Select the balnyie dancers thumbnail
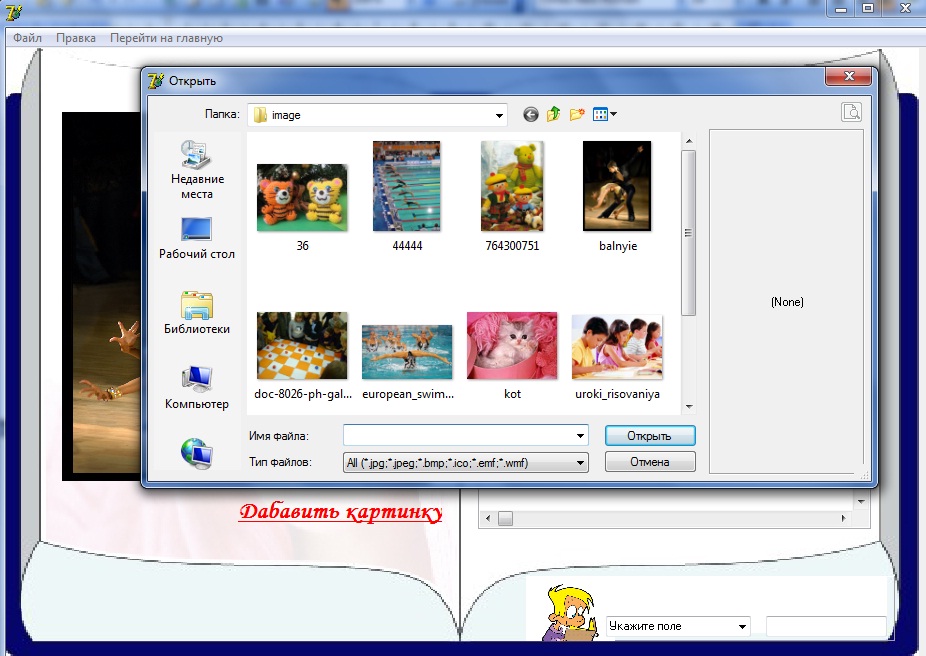The image size is (926, 656). 617,186
